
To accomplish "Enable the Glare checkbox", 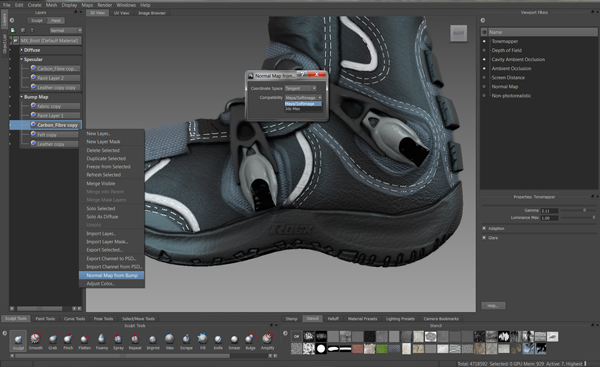I will 484,238.
